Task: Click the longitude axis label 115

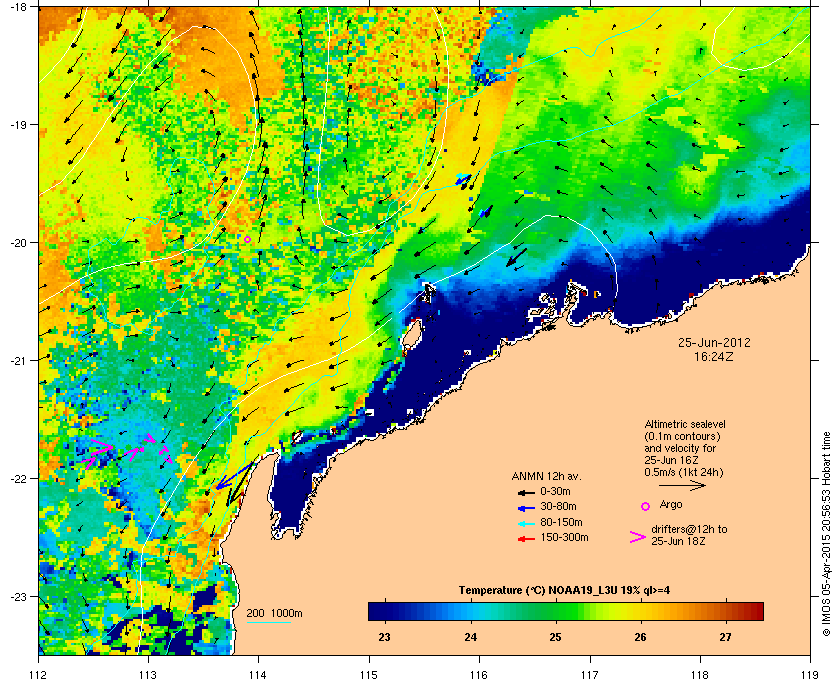Action: pos(369,674)
